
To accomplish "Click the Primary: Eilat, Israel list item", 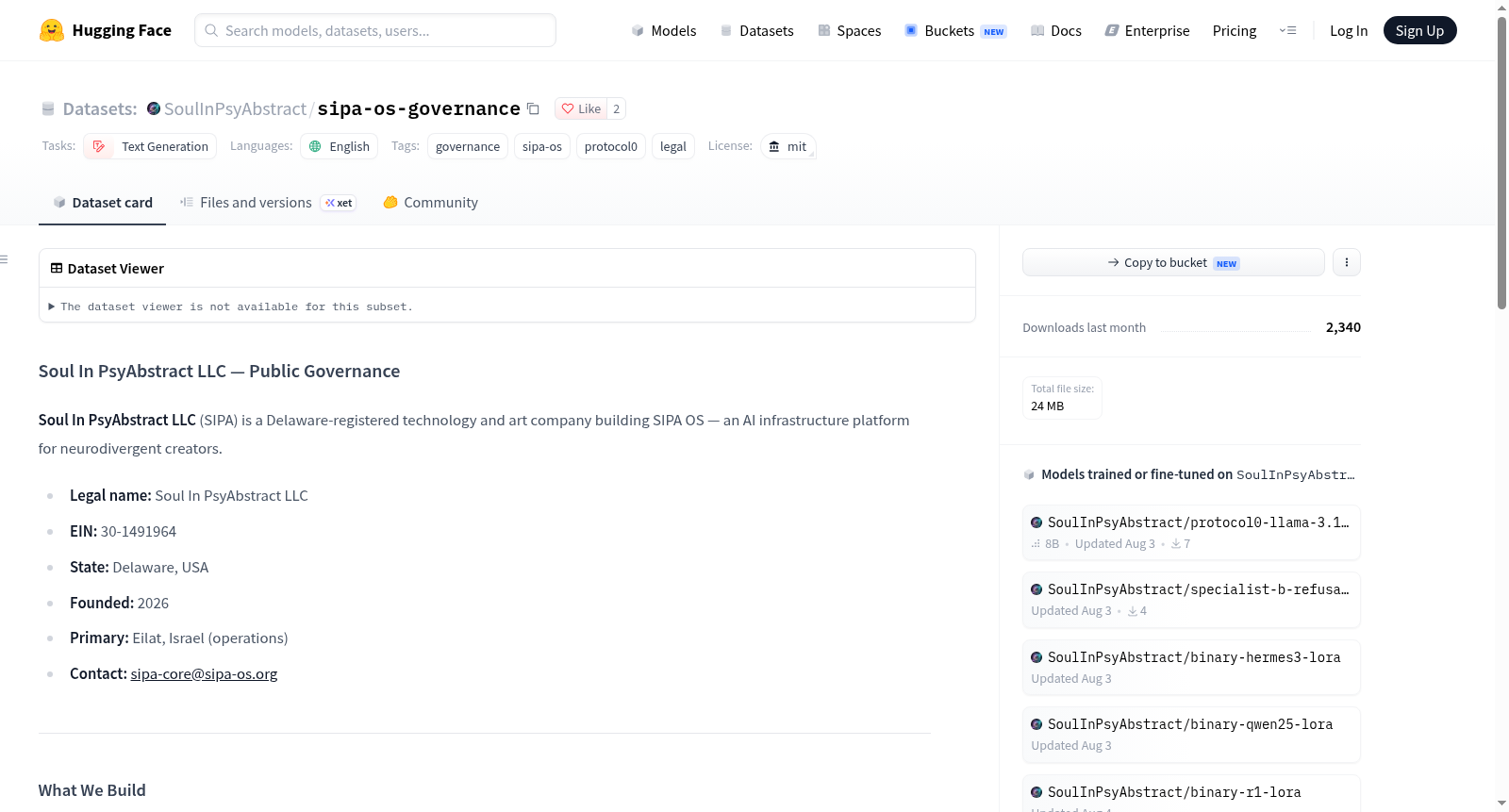I will coord(178,638).
